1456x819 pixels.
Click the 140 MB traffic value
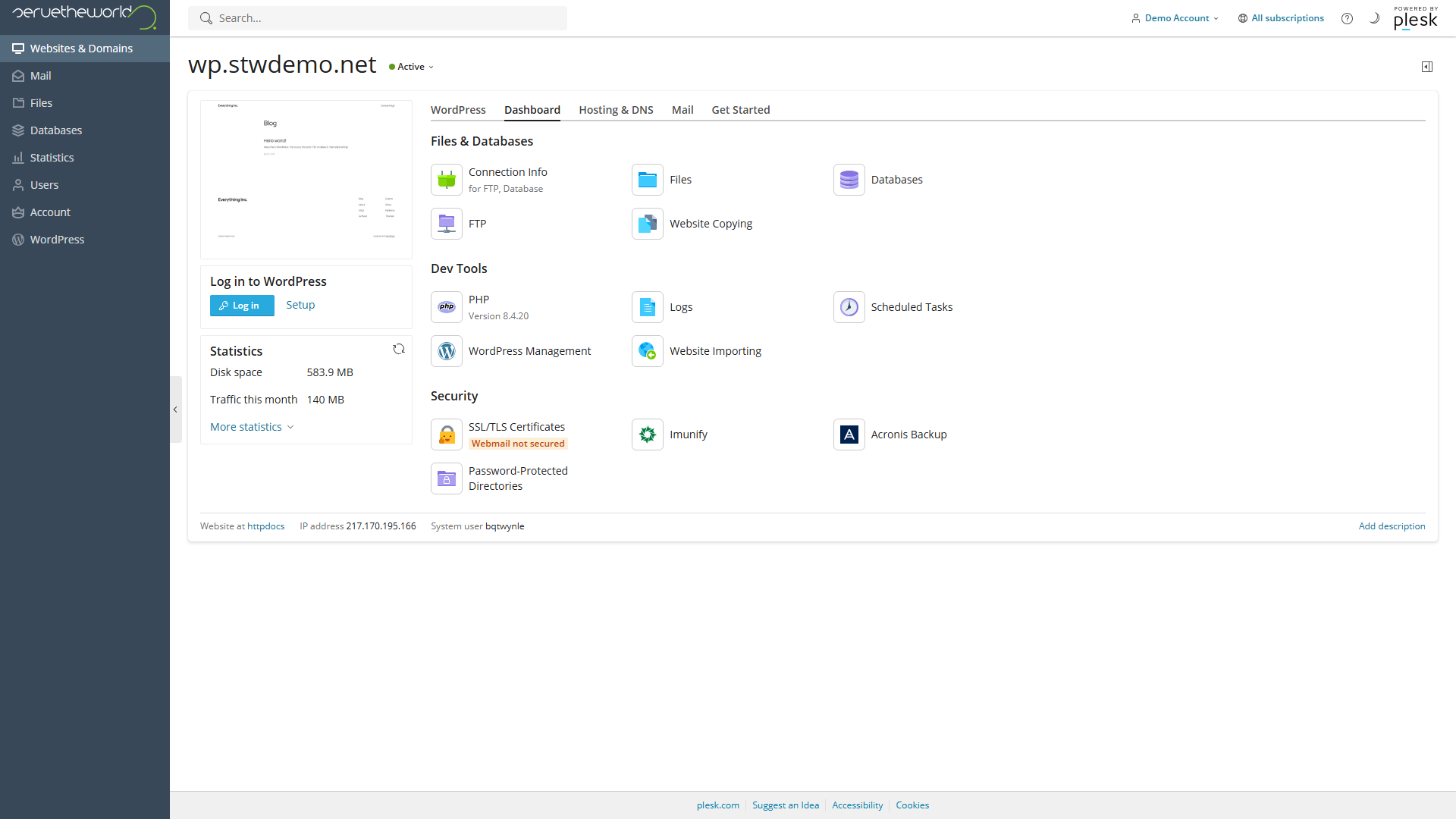[325, 400]
